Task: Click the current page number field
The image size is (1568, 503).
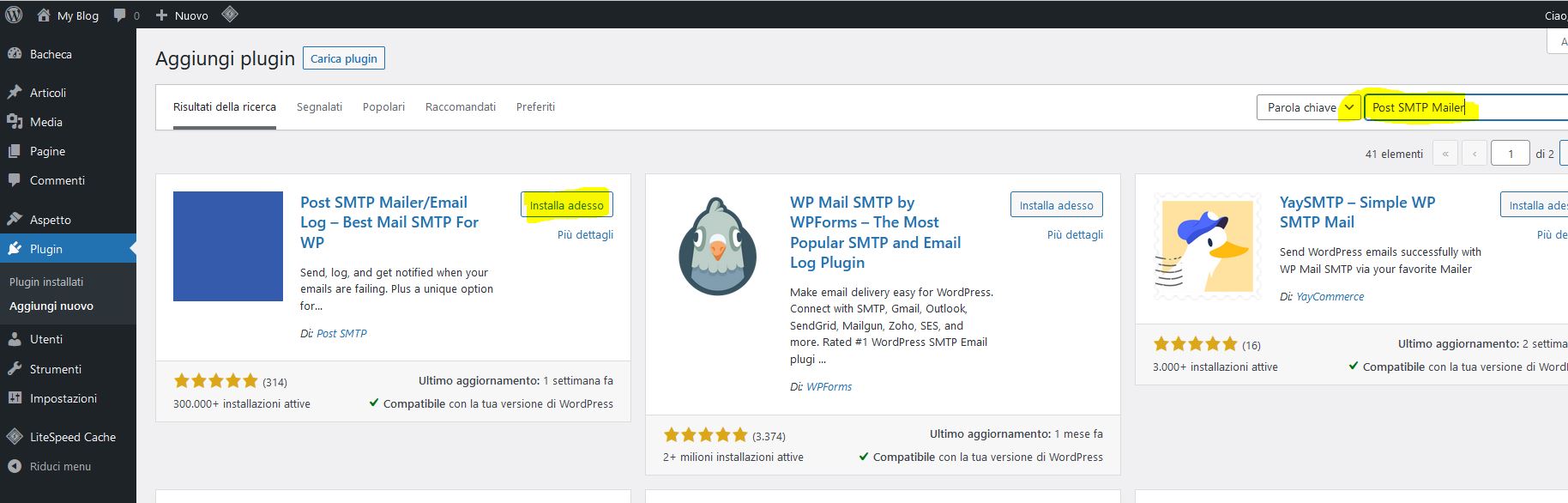Action: [1511, 154]
